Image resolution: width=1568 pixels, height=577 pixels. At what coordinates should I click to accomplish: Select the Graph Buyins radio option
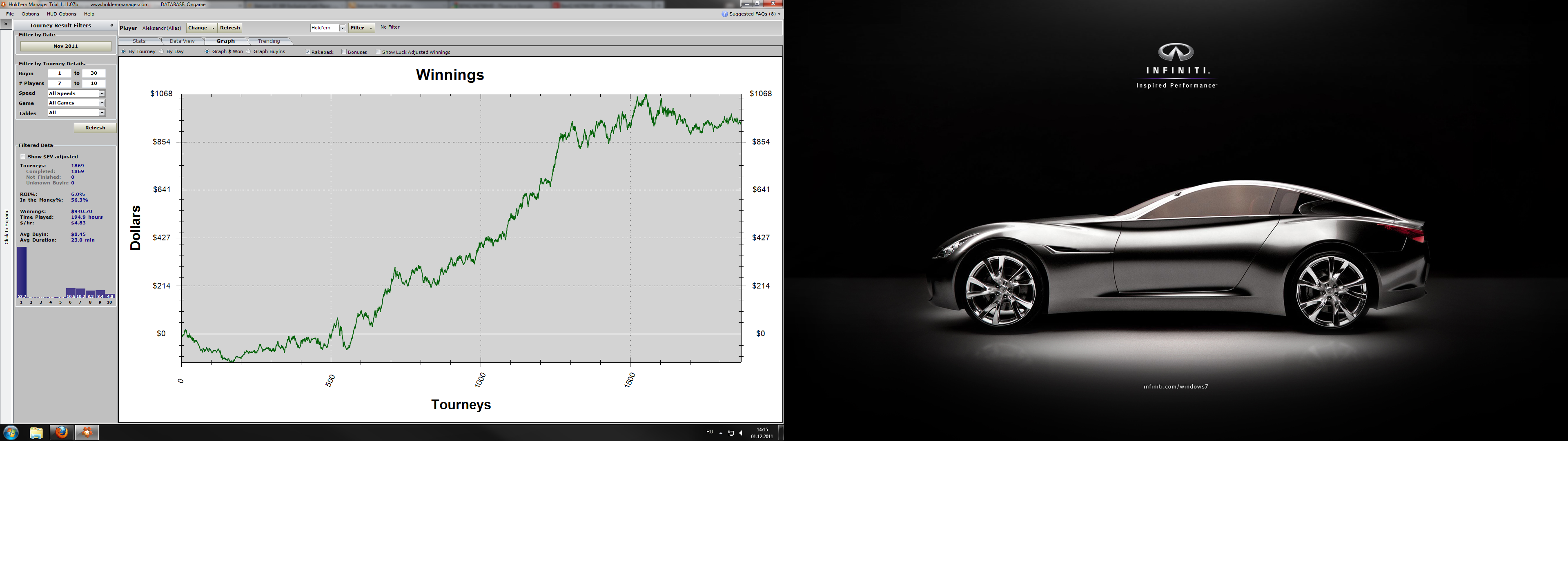pos(249,52)
